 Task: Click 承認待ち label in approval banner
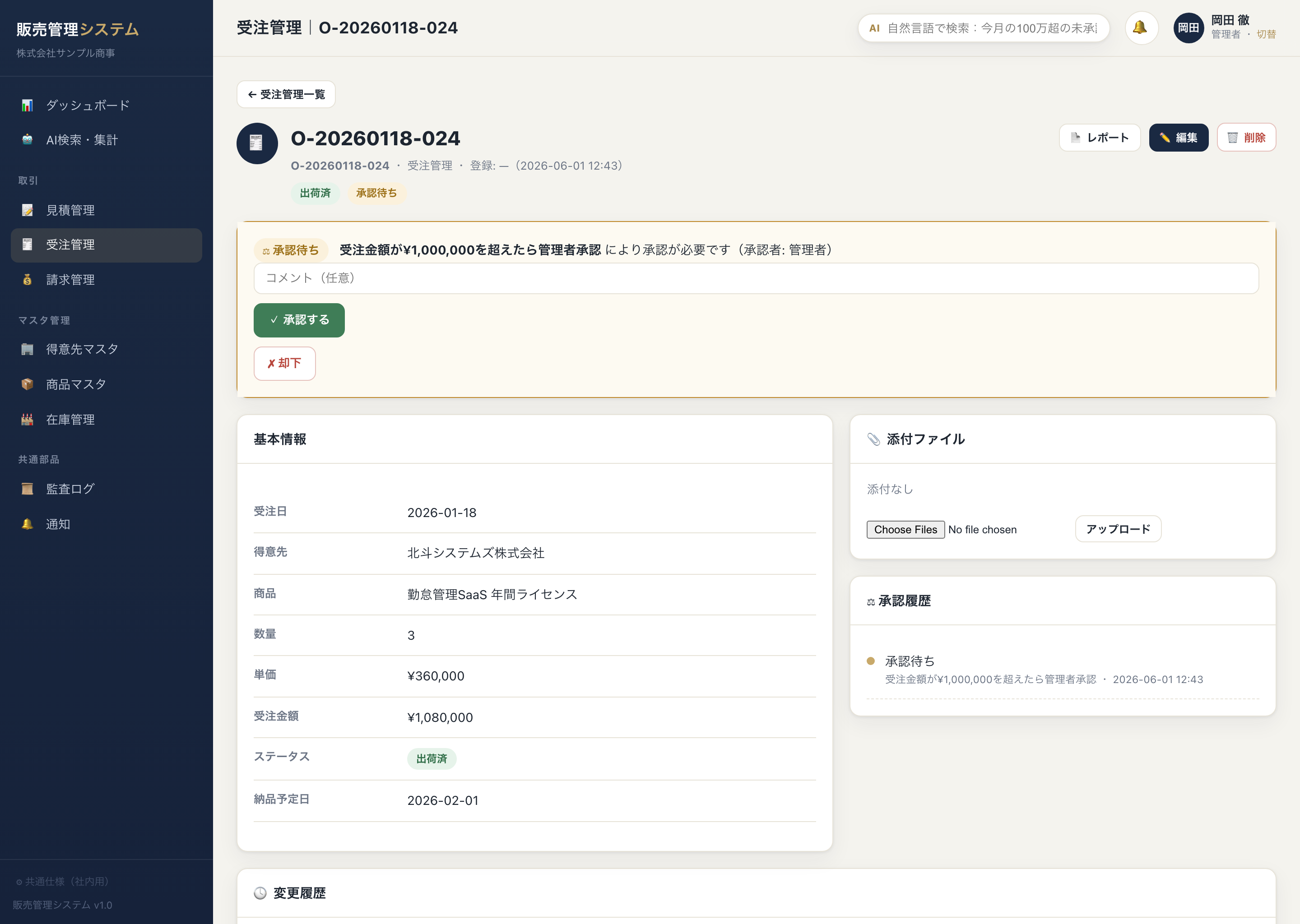tap(291, 250)
